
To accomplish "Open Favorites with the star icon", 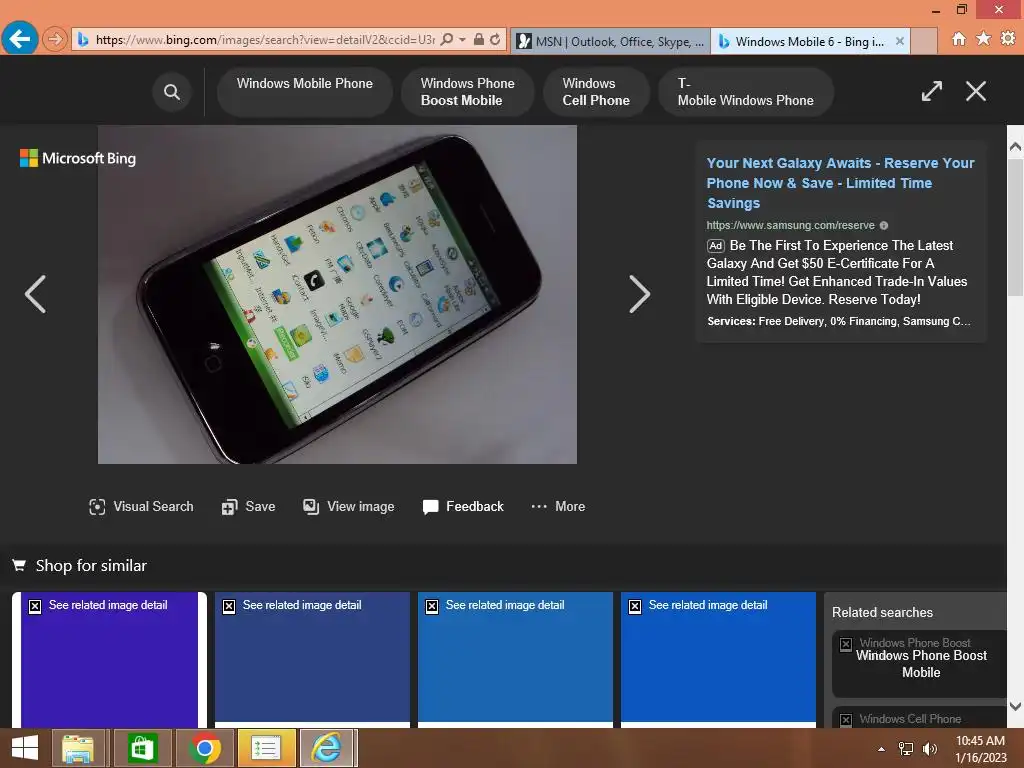I will (984, 39).
